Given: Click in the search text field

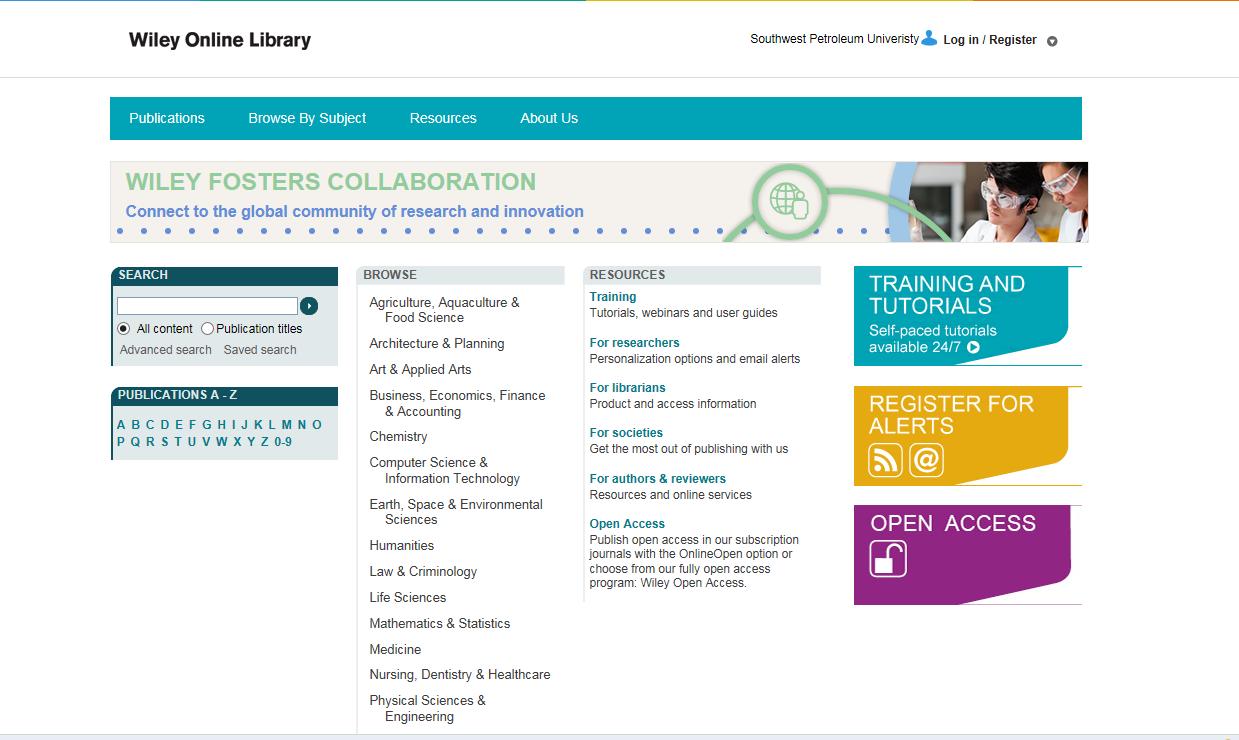Looking at the screenshot, I should point(207,306).
